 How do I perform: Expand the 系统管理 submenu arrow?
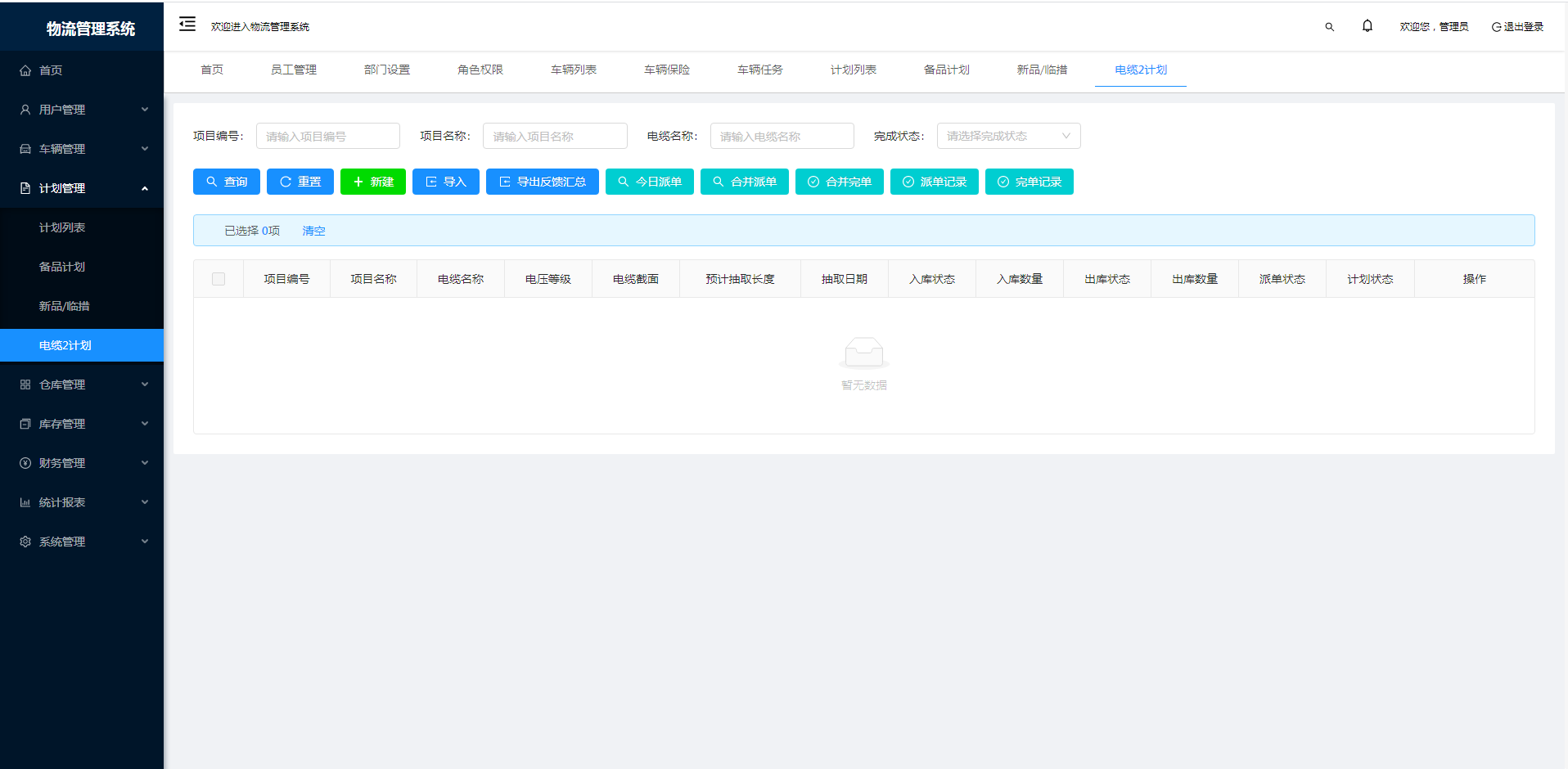pos(145,542)
